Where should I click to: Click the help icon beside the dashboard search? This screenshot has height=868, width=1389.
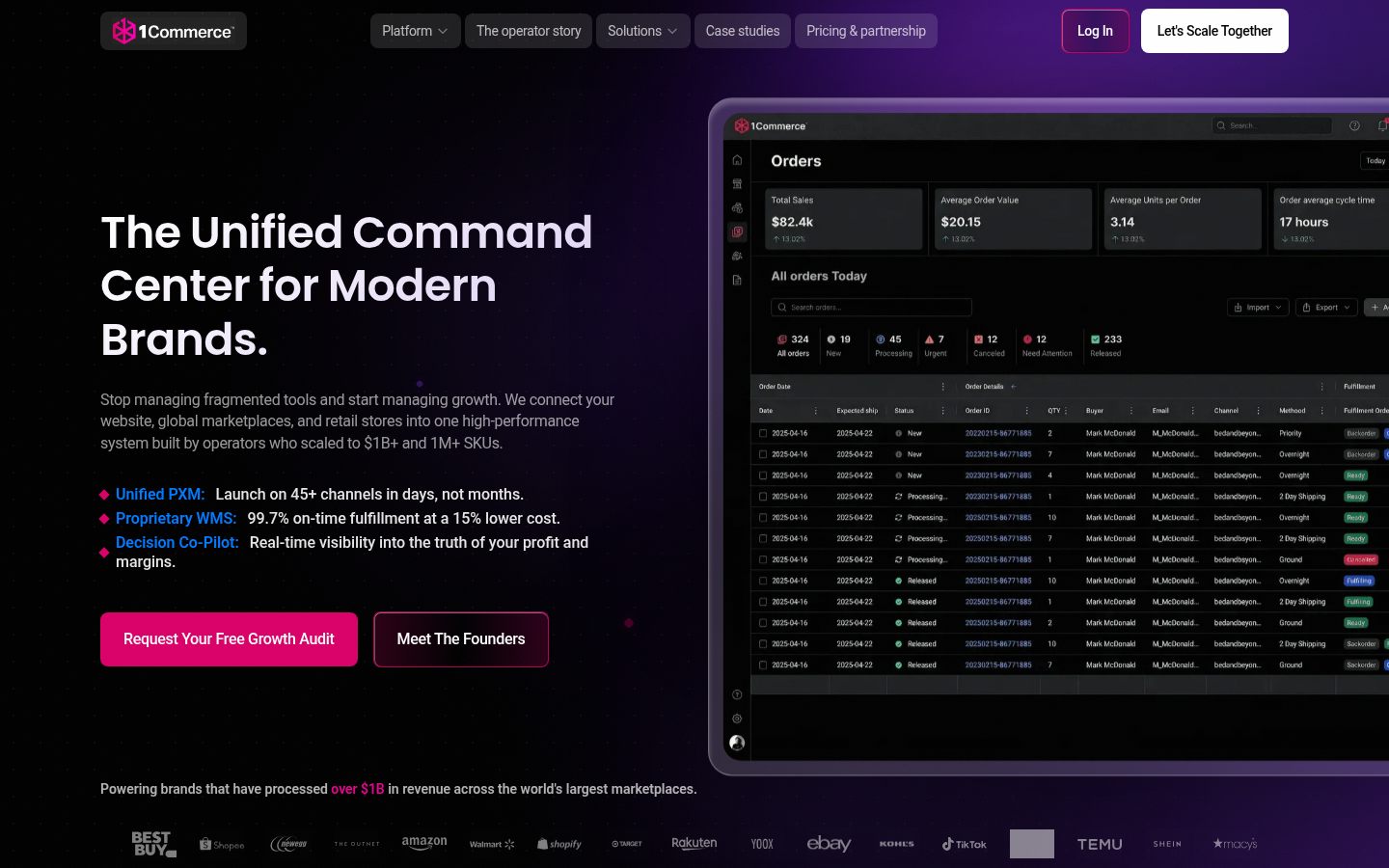pyautogui.click(x=1354, y=125)
